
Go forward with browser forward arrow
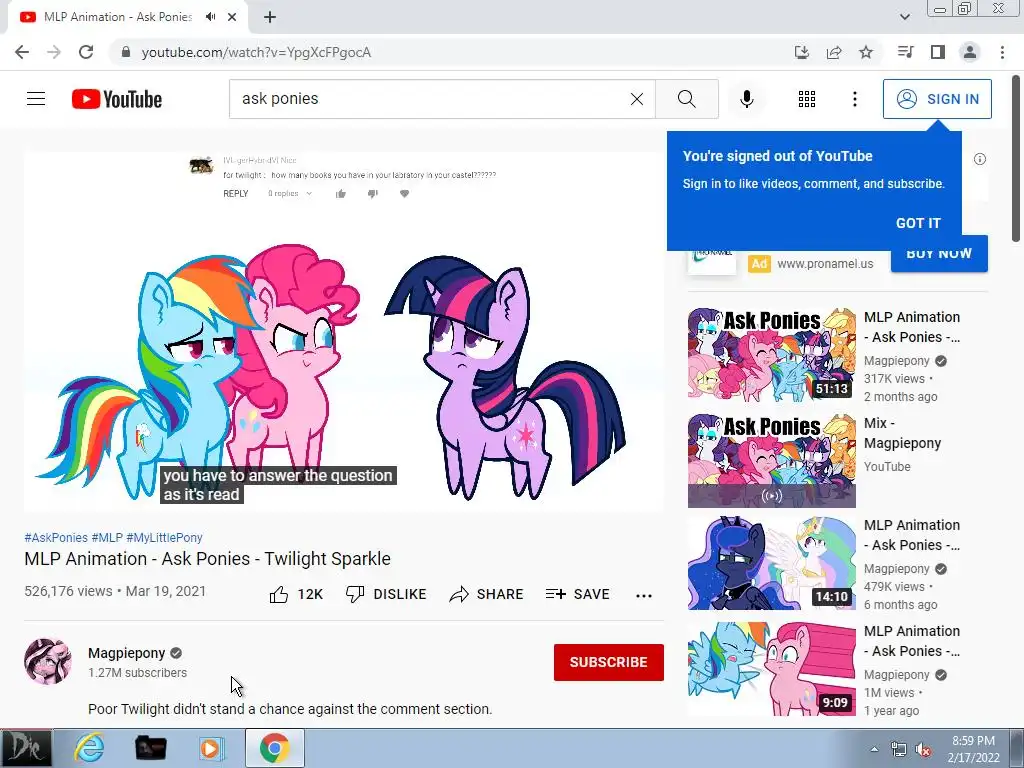(x=54, y=52)
